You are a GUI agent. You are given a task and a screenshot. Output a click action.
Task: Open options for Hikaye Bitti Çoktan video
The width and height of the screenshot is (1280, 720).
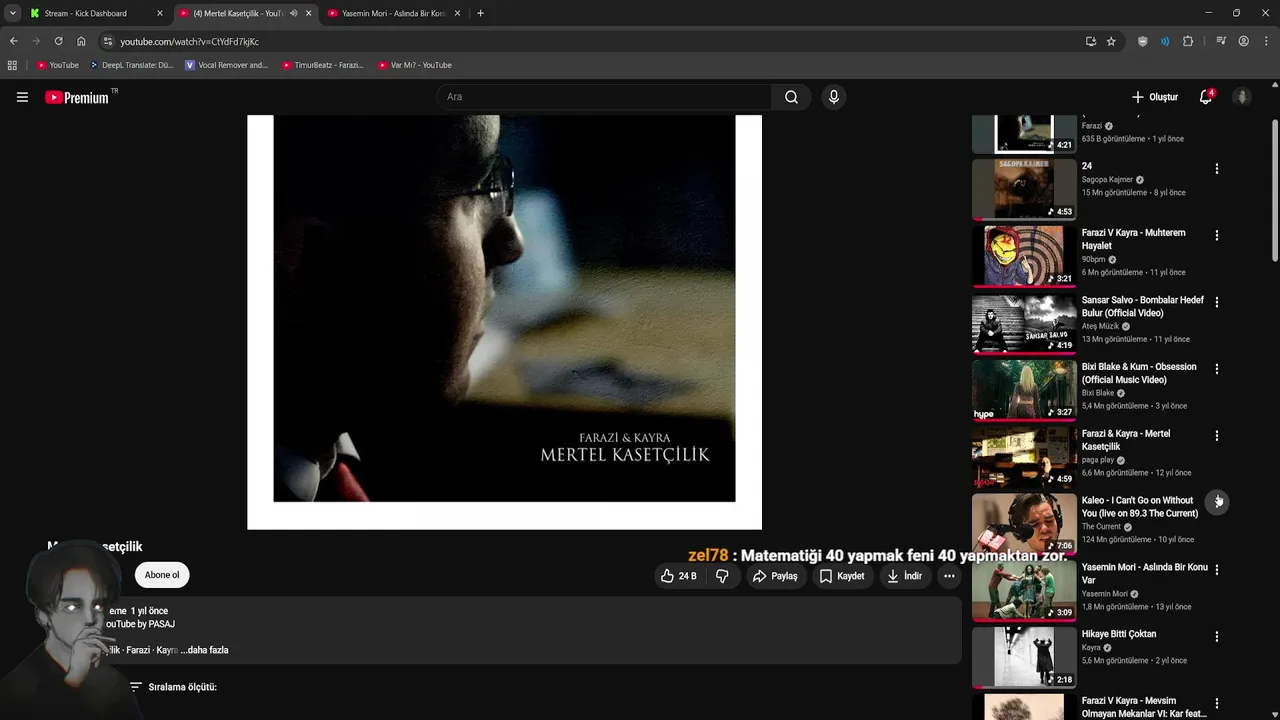tap(1217, 636)
